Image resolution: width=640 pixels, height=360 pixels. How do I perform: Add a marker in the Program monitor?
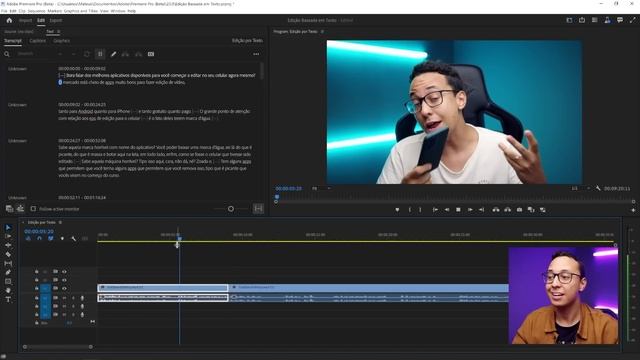397,209
